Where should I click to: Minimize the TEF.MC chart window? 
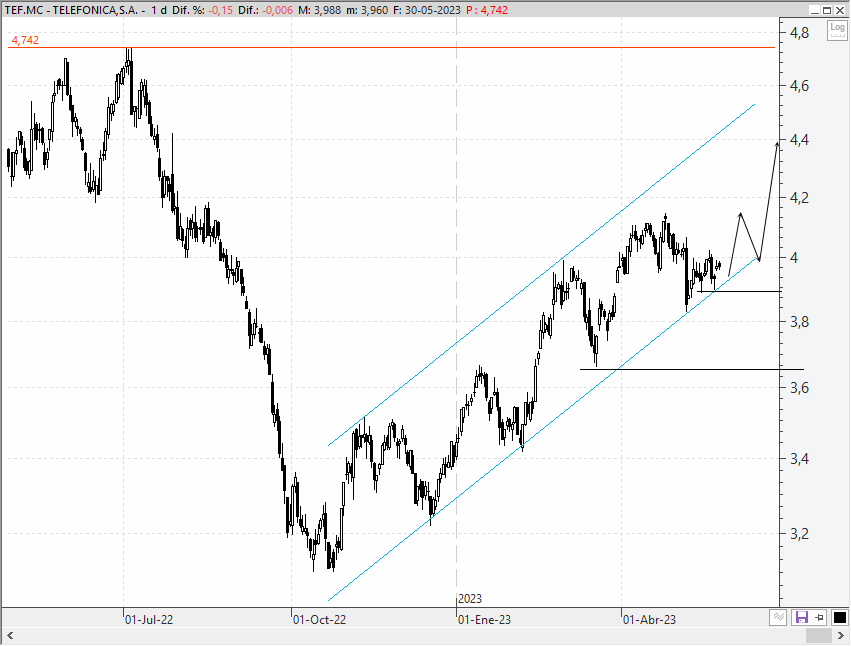click(815, 10)
